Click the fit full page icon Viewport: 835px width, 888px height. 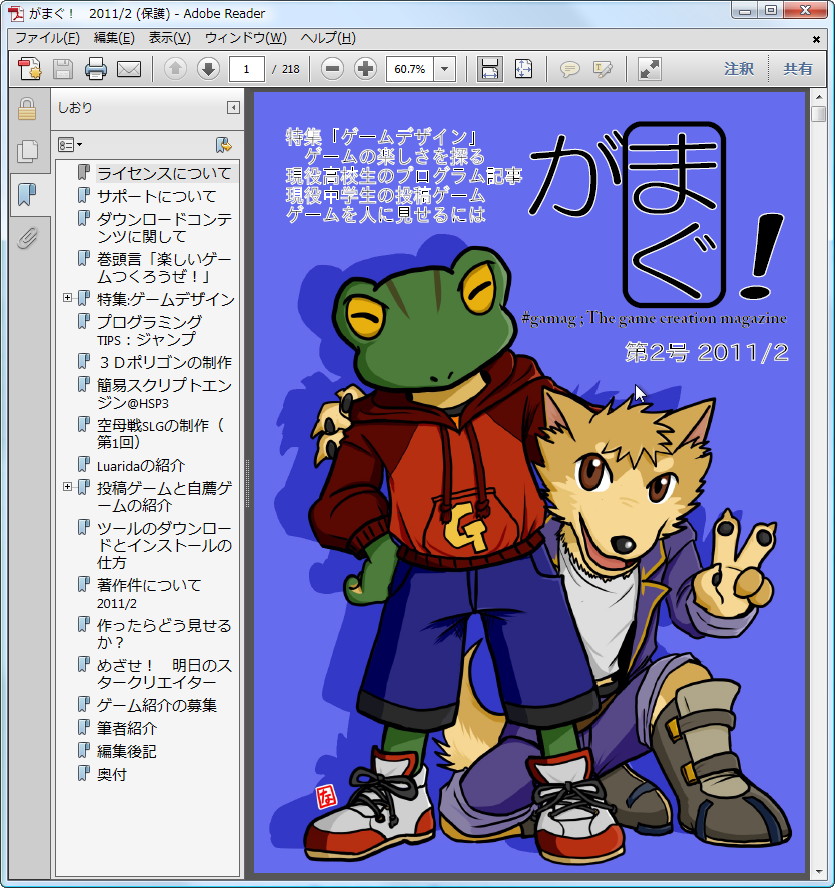coord(523,69)
